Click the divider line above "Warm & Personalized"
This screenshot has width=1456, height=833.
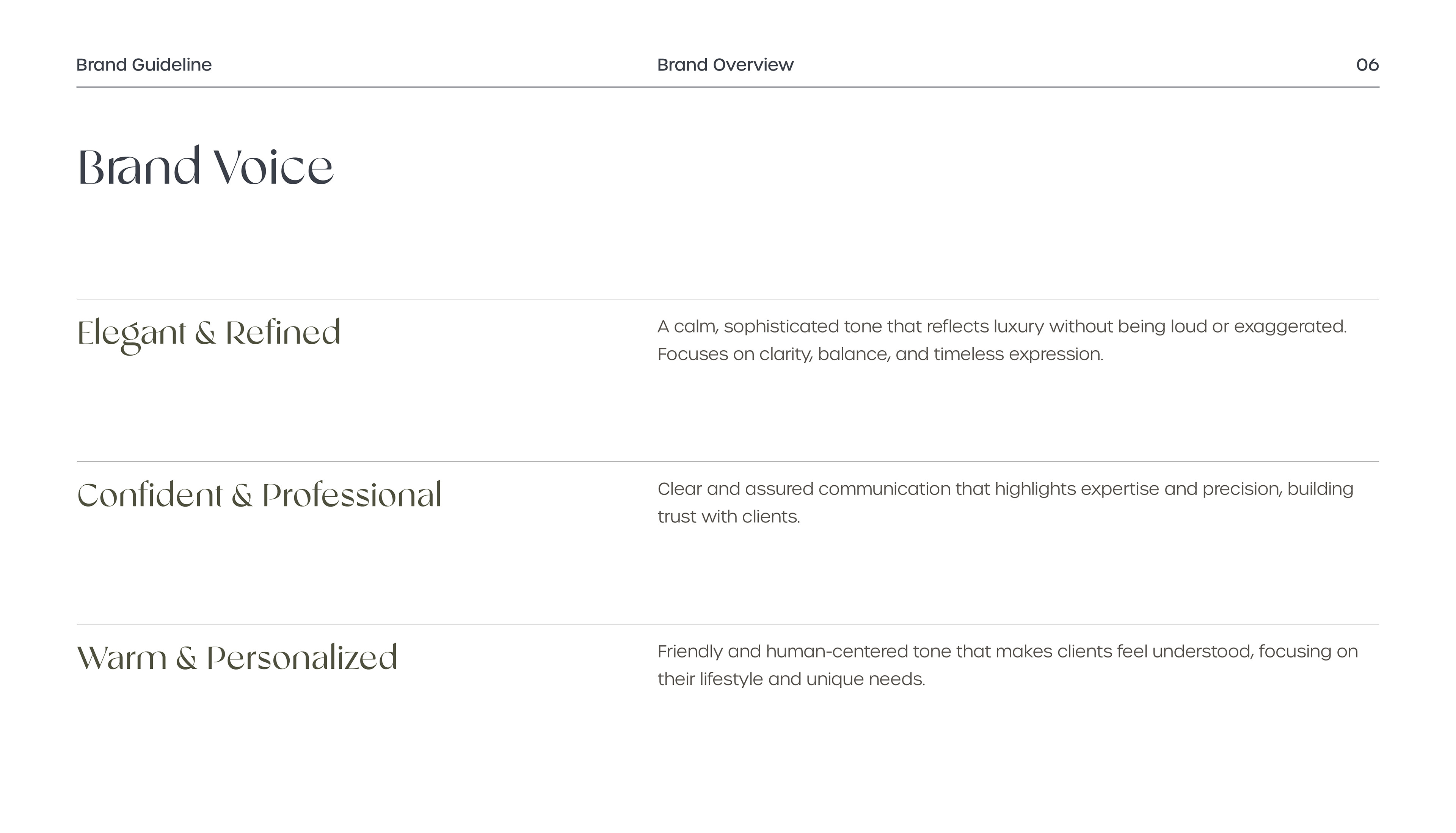(x=728, y=624)
